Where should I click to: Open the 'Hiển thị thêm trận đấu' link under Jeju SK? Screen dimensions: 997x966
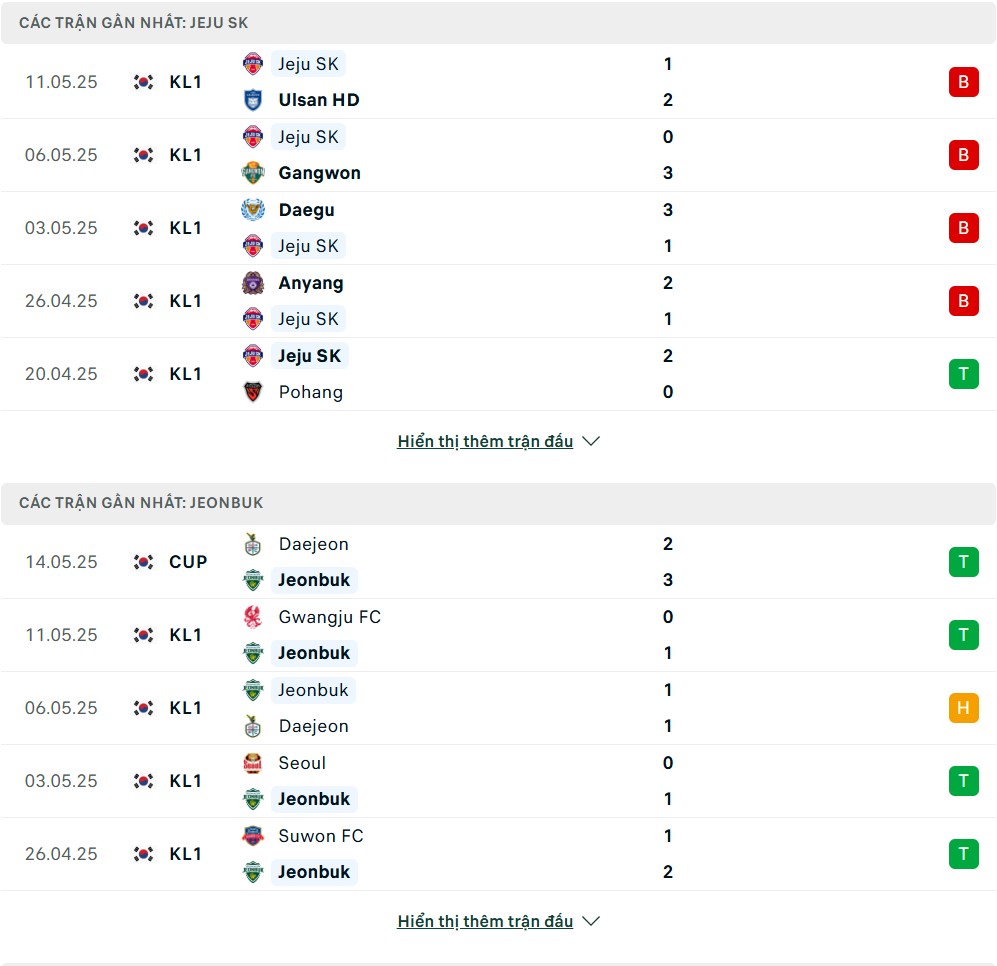[485, 441]
